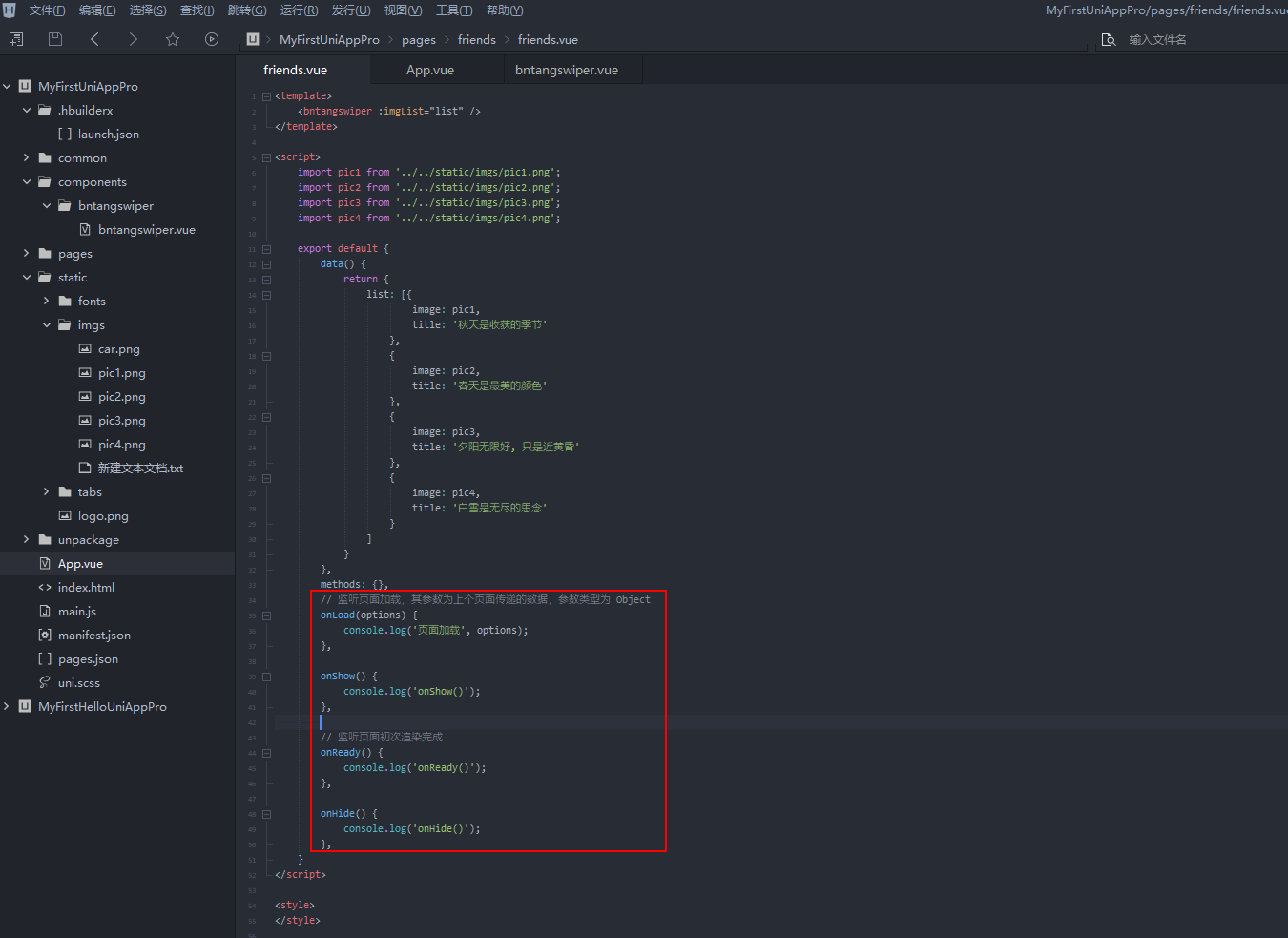Click the file search icon

coord(1109,39)
